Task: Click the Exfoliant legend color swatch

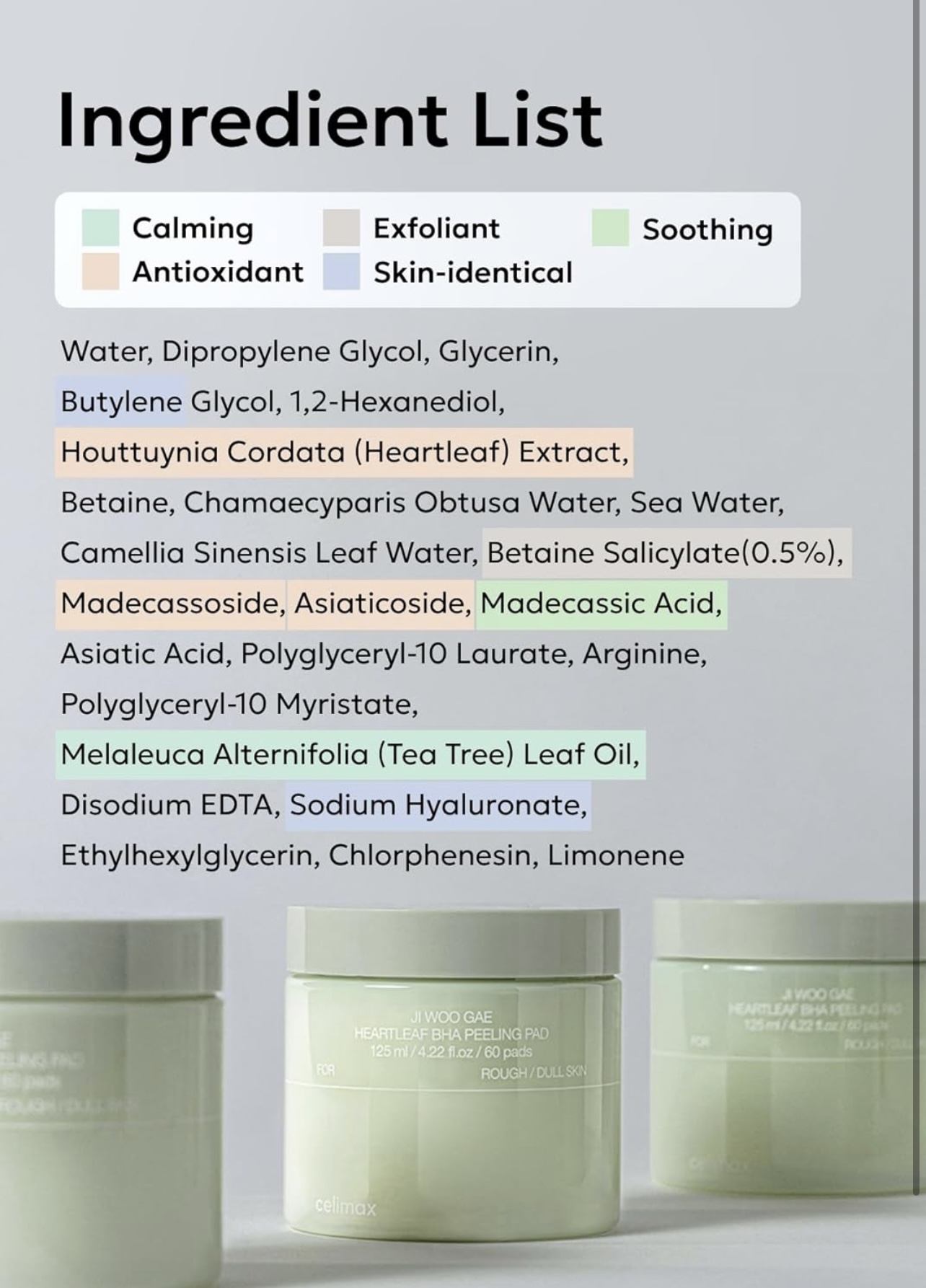Action: pyautogui.click(x=341, y=228)
